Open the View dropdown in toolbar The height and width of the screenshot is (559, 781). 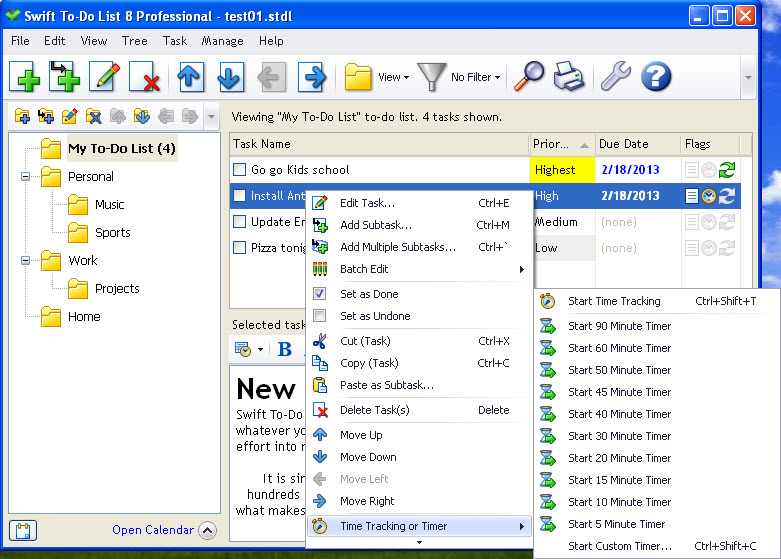pos(393,77)
